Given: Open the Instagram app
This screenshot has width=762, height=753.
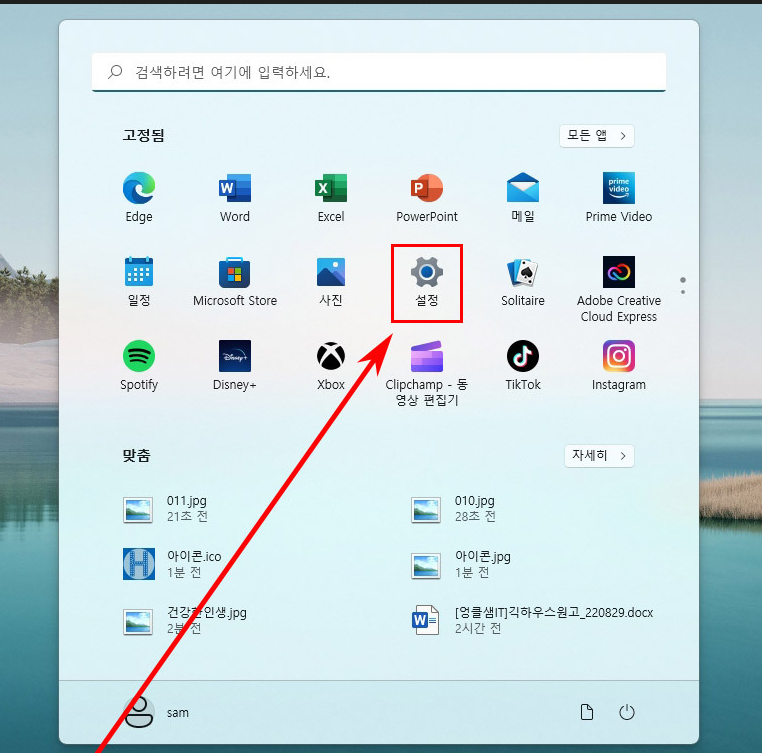Looking at the screenshot, I should (x=619, y=365).
